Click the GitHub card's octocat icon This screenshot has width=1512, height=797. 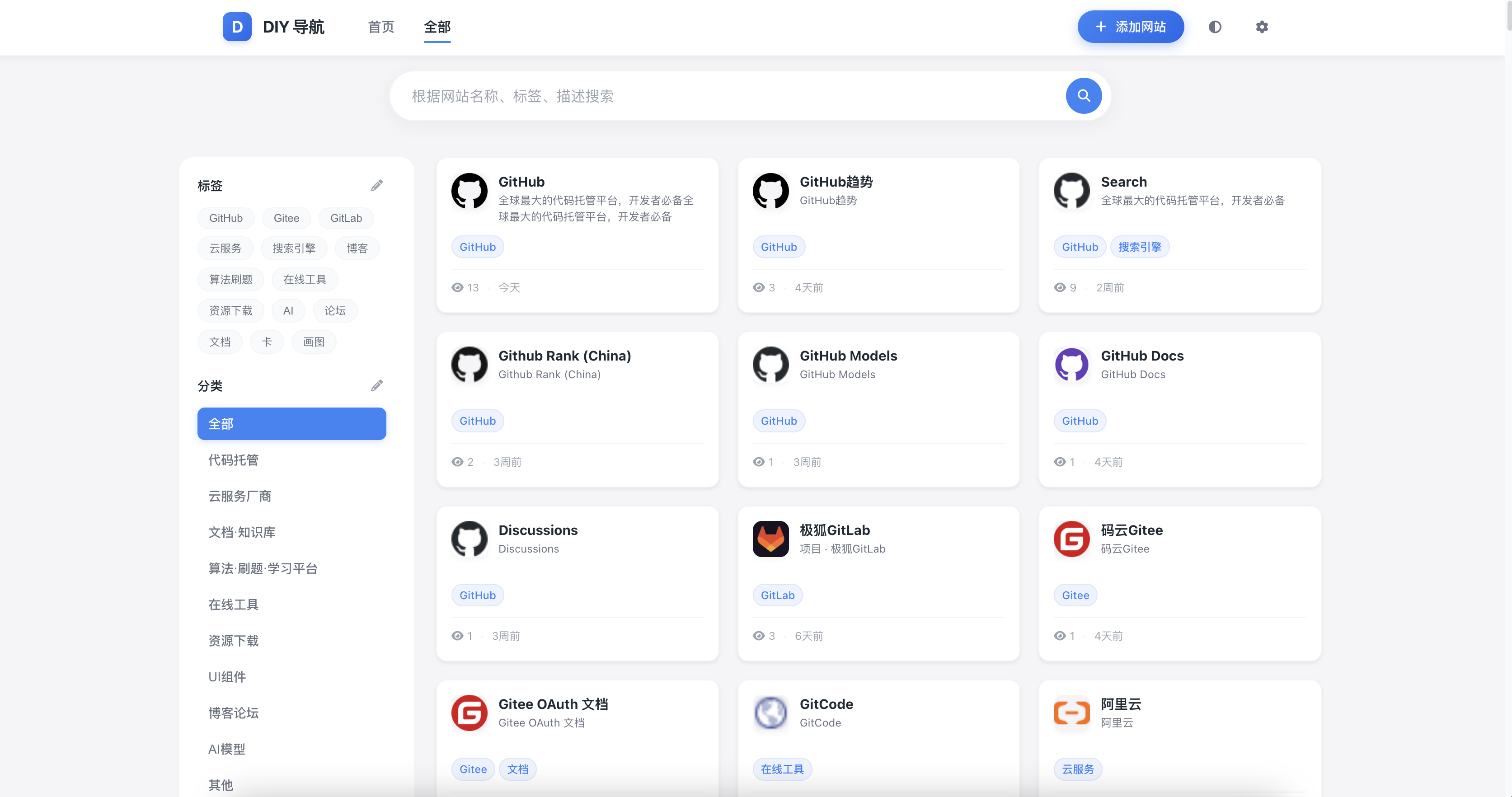(469, 191)
